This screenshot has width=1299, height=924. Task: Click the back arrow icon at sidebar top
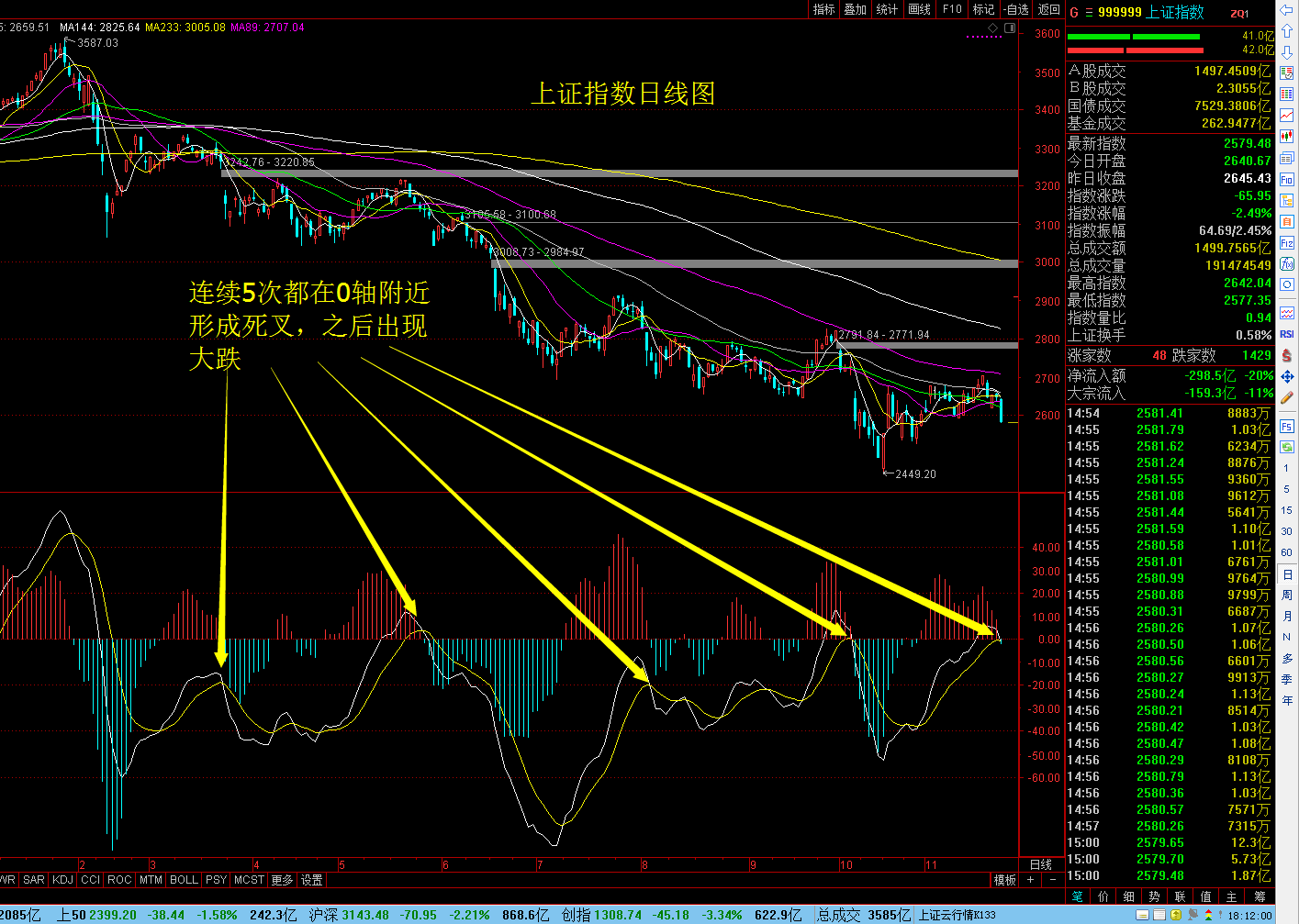(1287, 10)
